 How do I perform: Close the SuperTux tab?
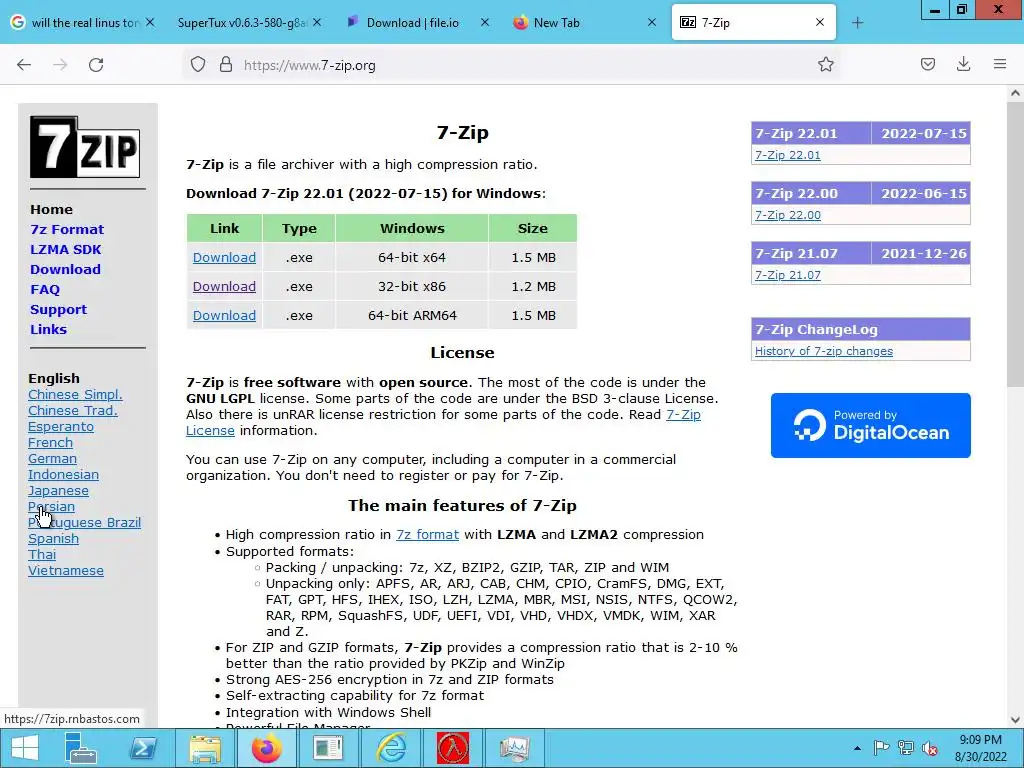[x=317, y=22]
